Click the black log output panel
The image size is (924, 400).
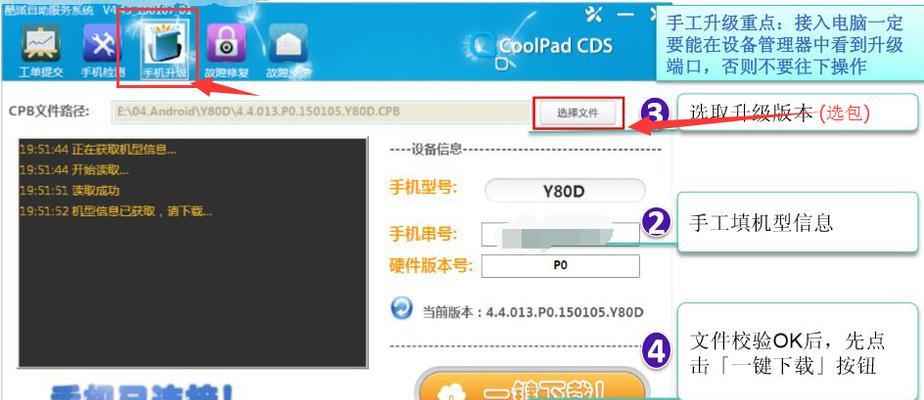(x=193, y=253)
